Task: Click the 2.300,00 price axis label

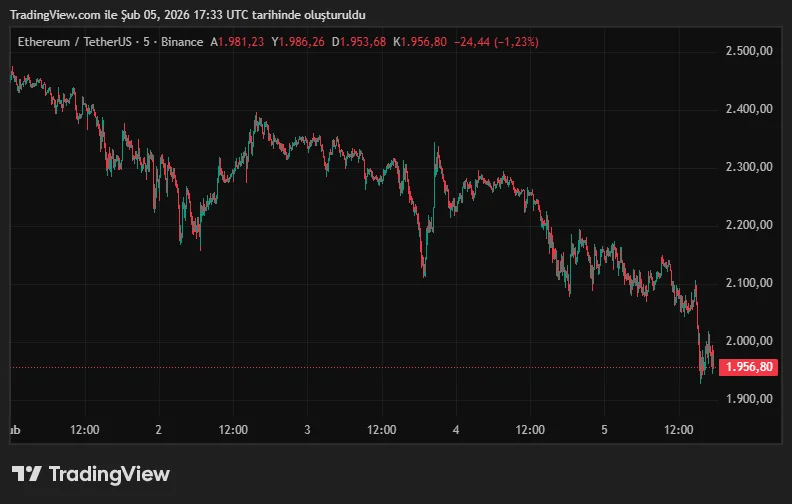Action: pyautogui.click(x=748, y=167)
